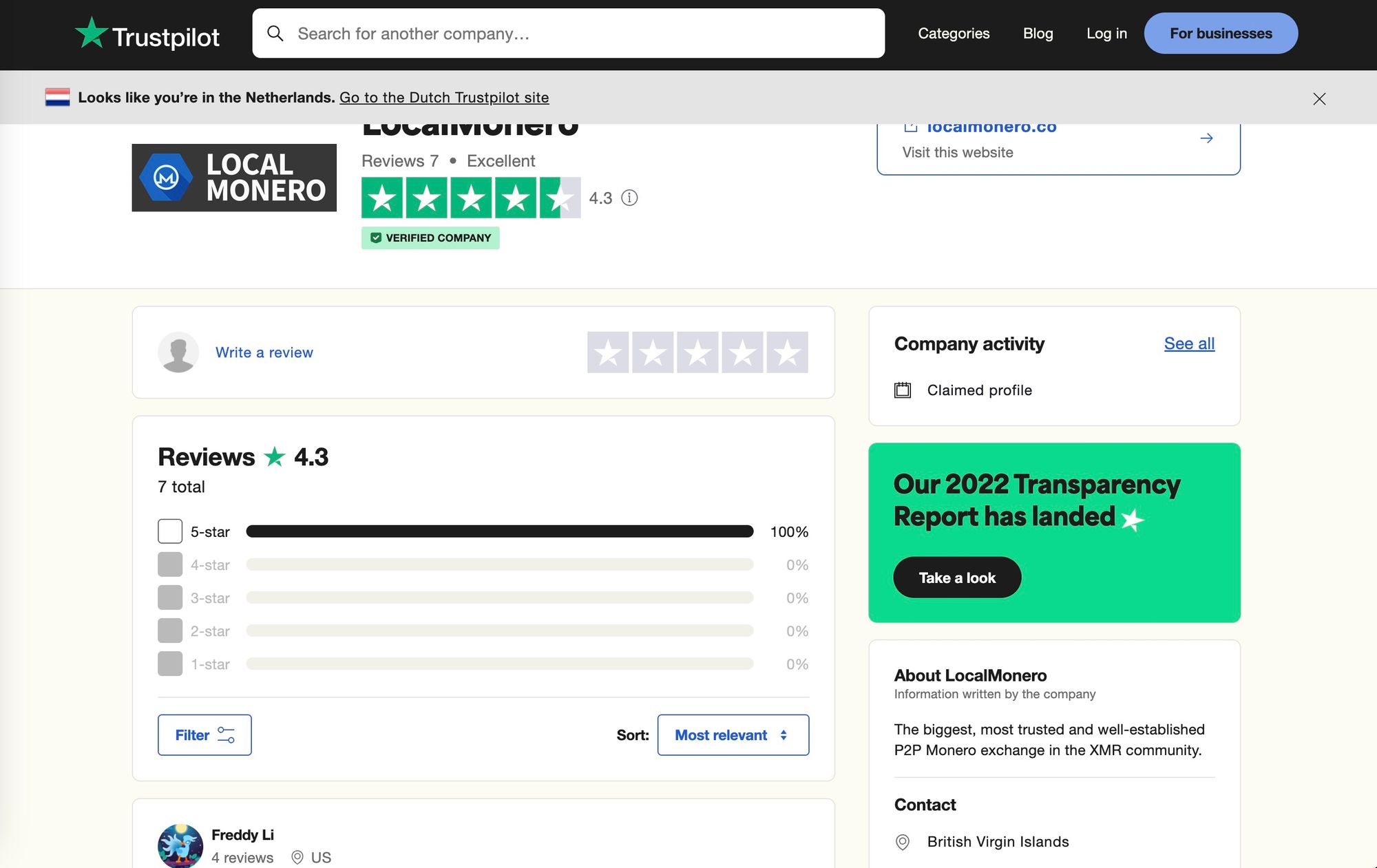Open the Trustpilot home logo
Image resolution: width=1377 pixels, height=868 pixels.
(147, 34)
